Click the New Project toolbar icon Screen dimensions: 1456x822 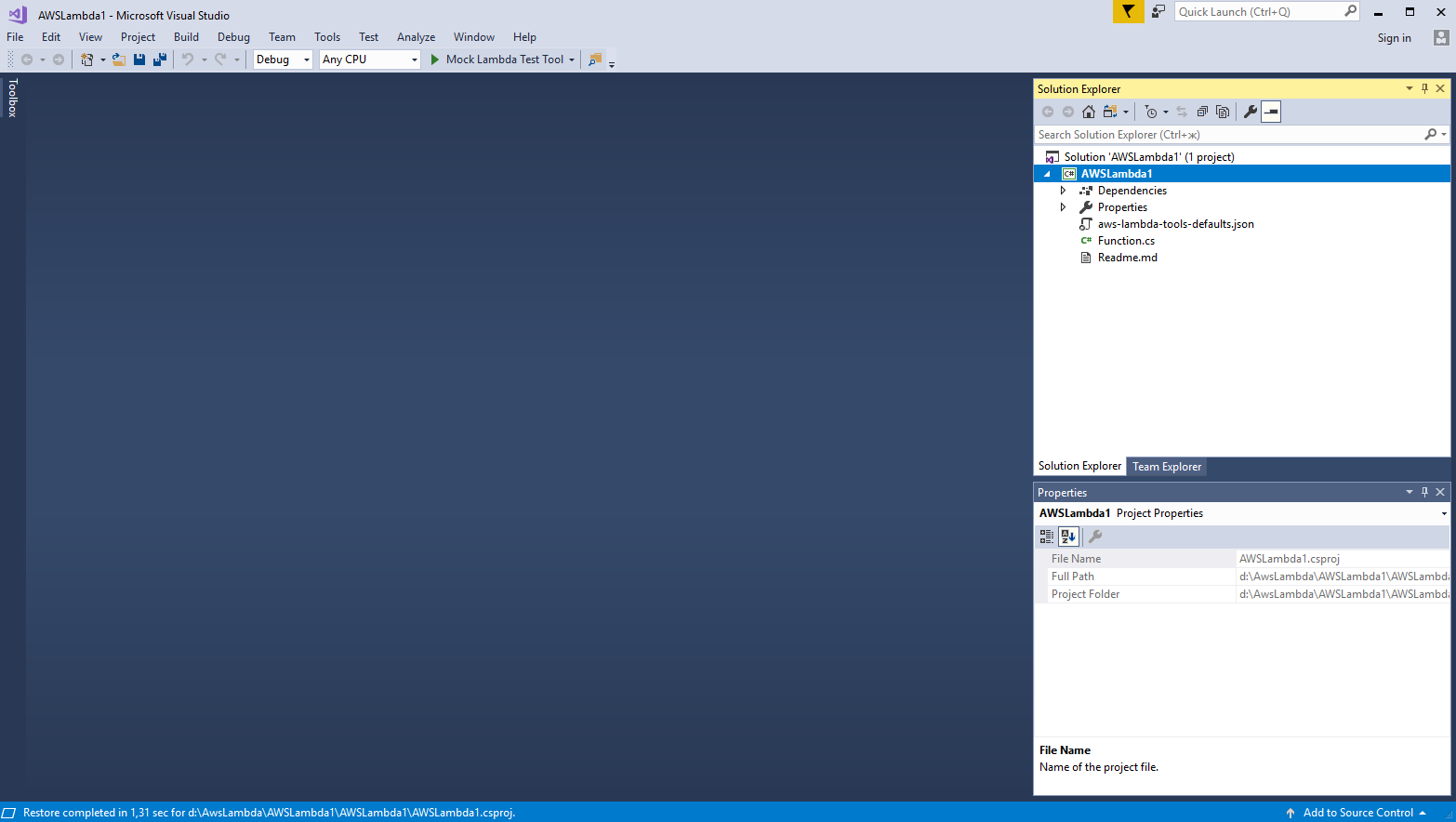pos(86,60)
